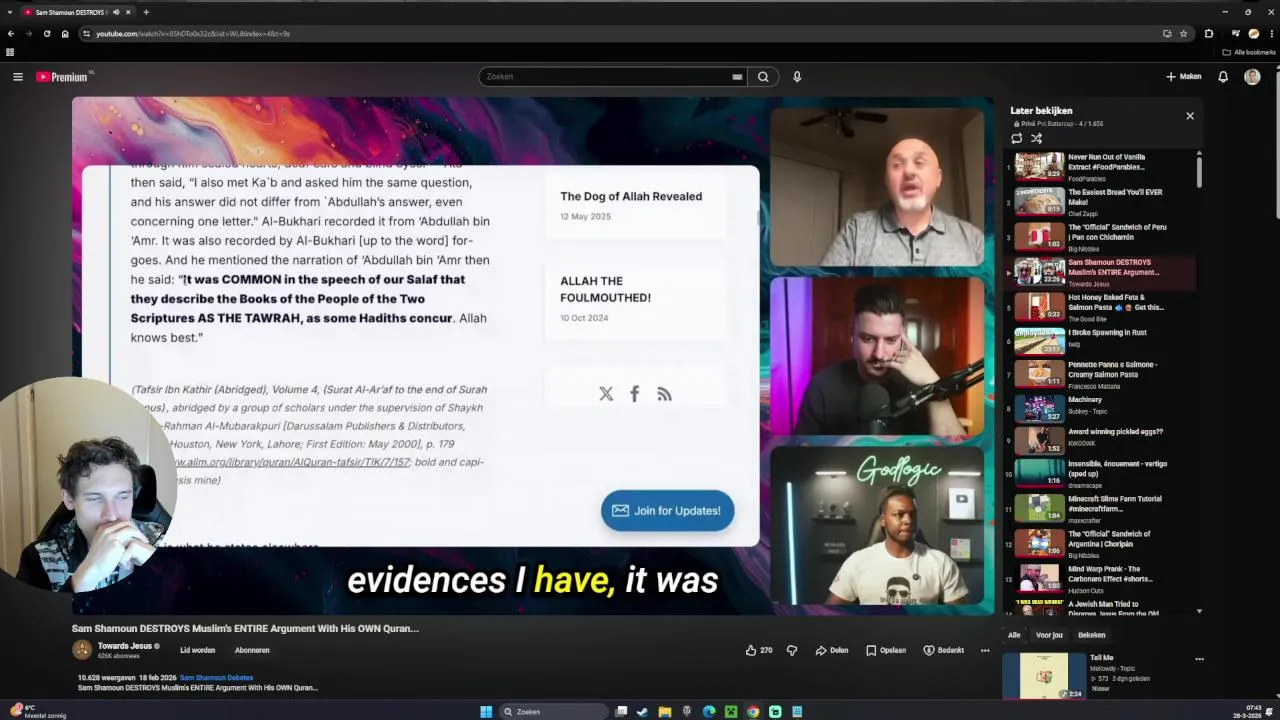The image size is (1280, 720).
Task: Toggle loop playlist in Later bekijken
Action: (1017, 139)
